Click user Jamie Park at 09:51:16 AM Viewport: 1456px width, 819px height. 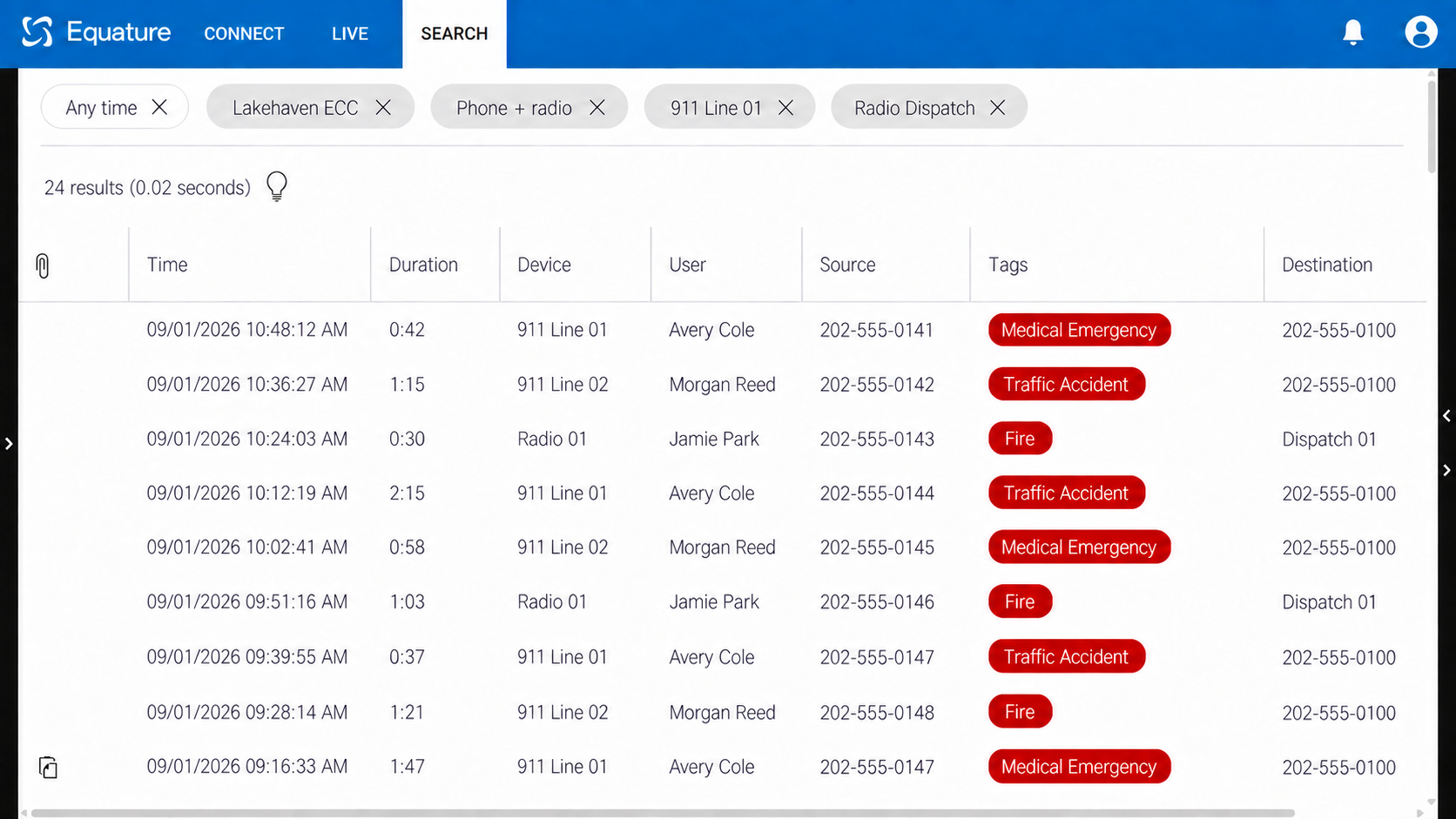714,601
